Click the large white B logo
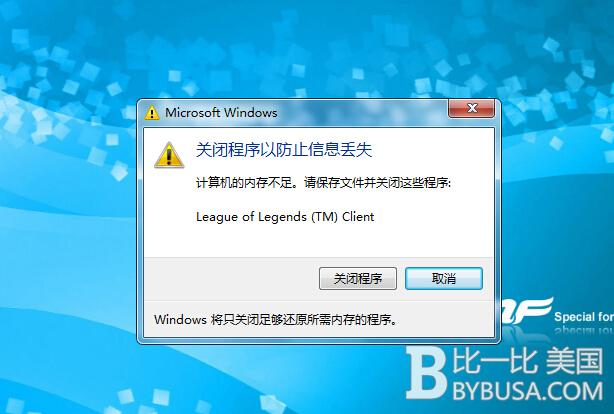Screen dimensions: 614x414 [425, 373]
